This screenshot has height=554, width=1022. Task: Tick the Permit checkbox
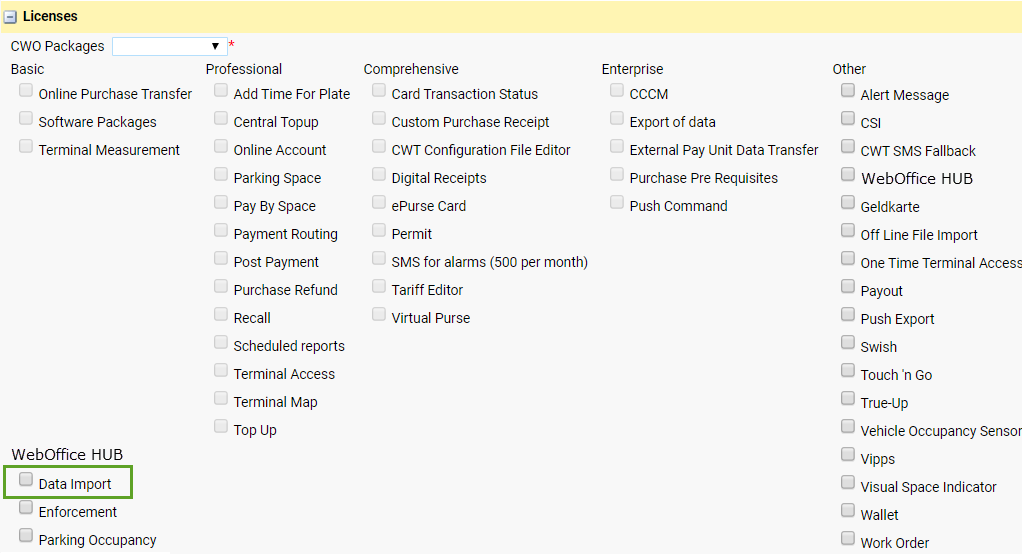point(379,230)
